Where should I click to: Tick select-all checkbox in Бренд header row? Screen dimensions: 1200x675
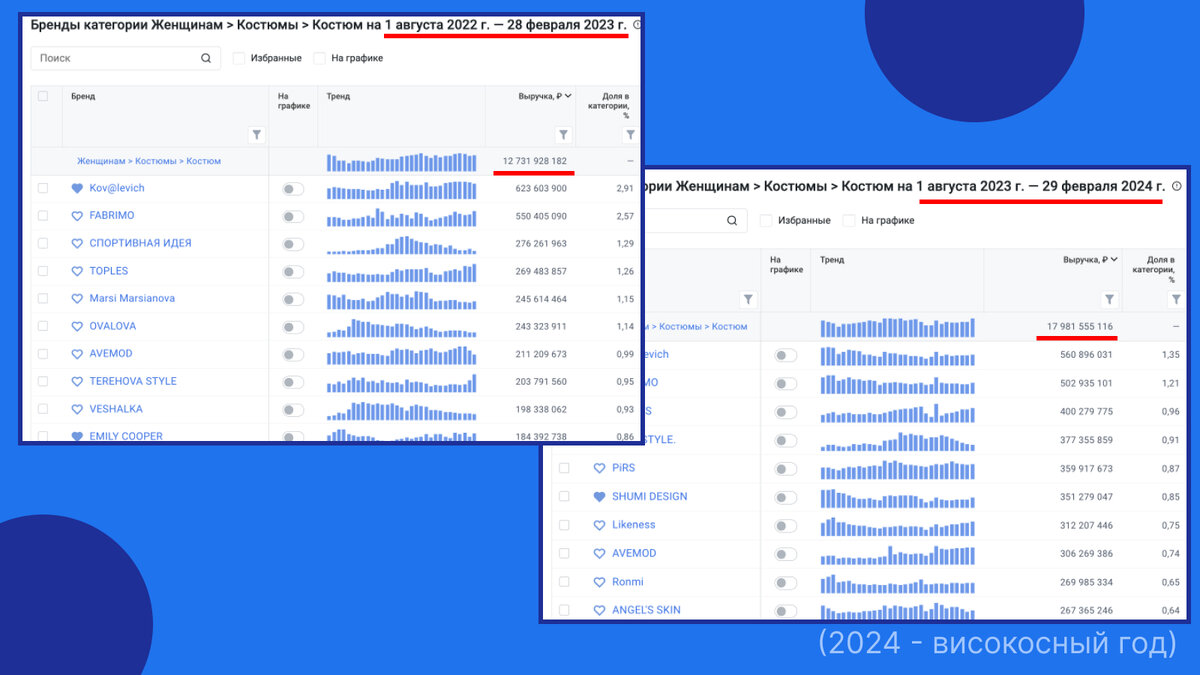click(x=43, y=96)
